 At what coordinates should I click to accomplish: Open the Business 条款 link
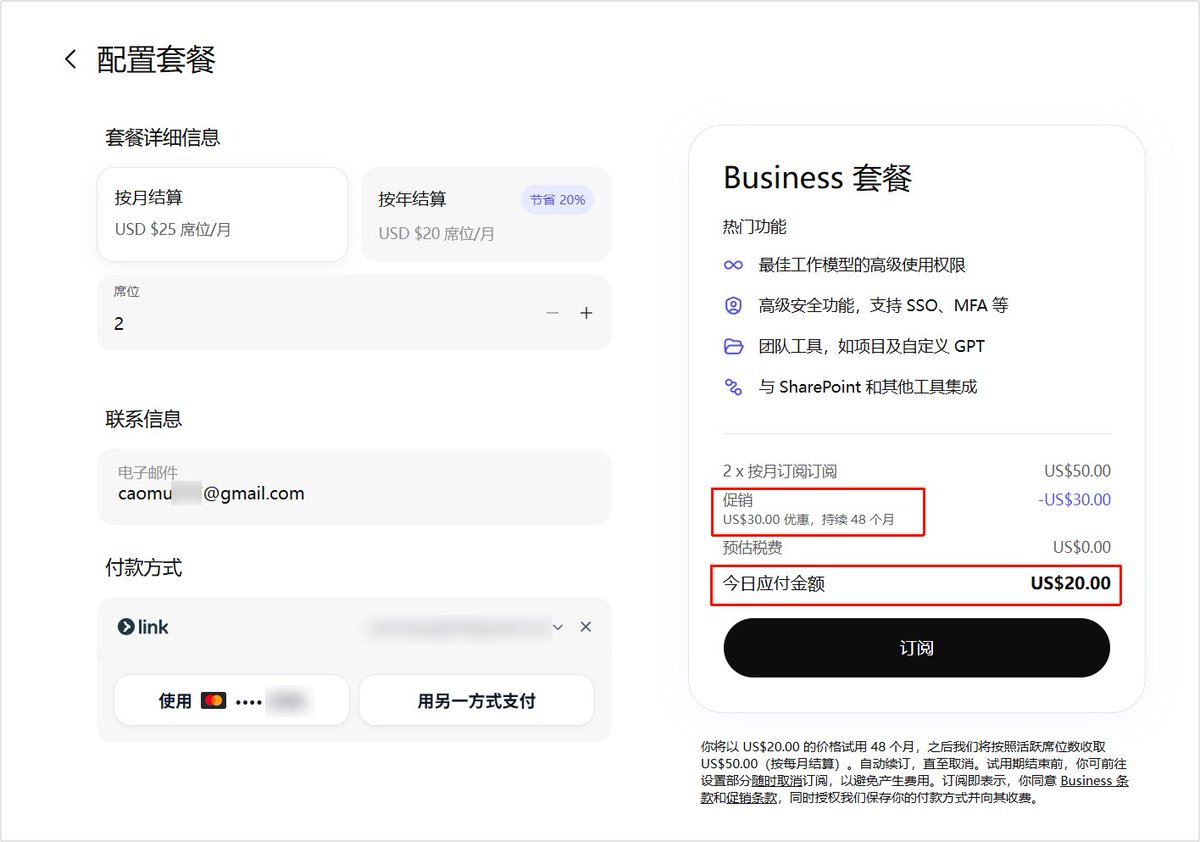(1095, 781)
